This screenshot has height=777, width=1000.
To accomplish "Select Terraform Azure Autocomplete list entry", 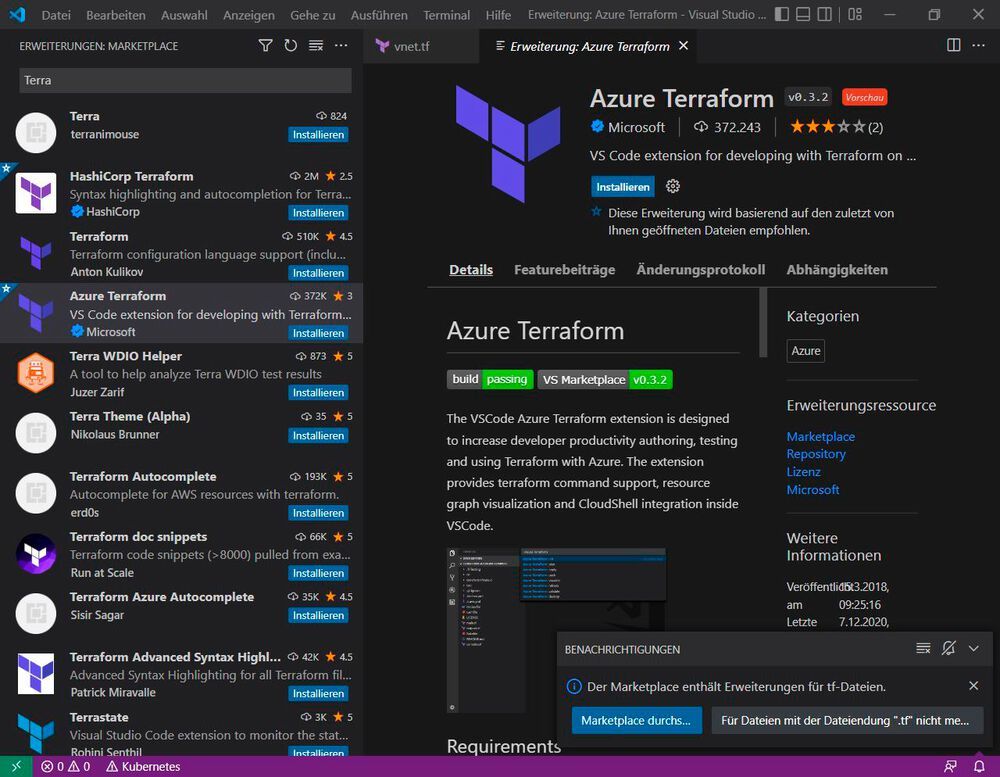I will click(182, 614).
